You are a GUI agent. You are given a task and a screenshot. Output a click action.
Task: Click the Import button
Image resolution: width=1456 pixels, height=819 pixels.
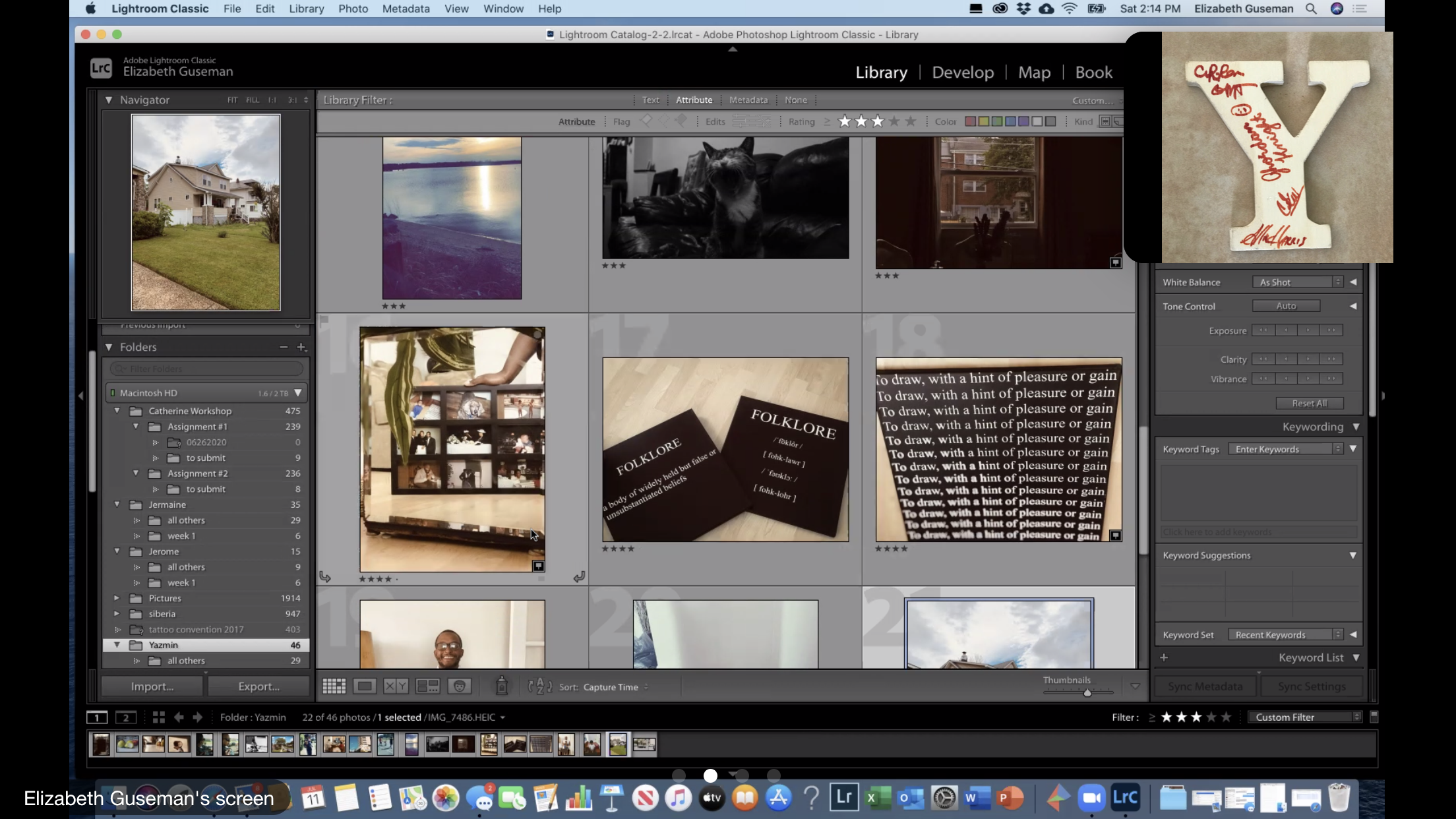pos(152,686)
